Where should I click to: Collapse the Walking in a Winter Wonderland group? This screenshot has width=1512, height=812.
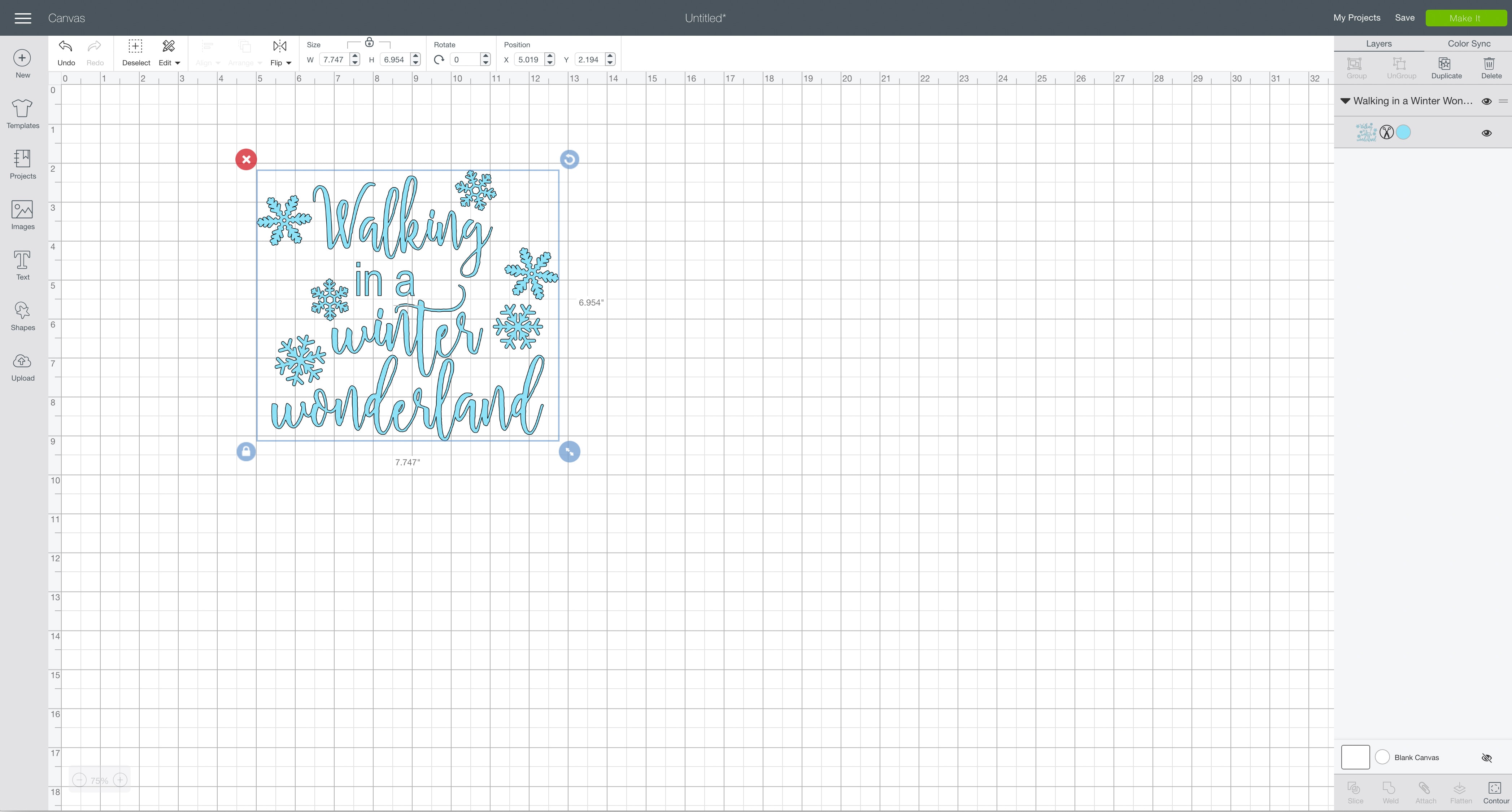1345,101
